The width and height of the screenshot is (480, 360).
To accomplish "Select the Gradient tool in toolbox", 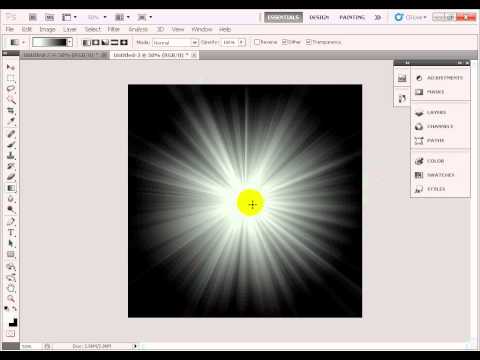I will tap(11, 188).
